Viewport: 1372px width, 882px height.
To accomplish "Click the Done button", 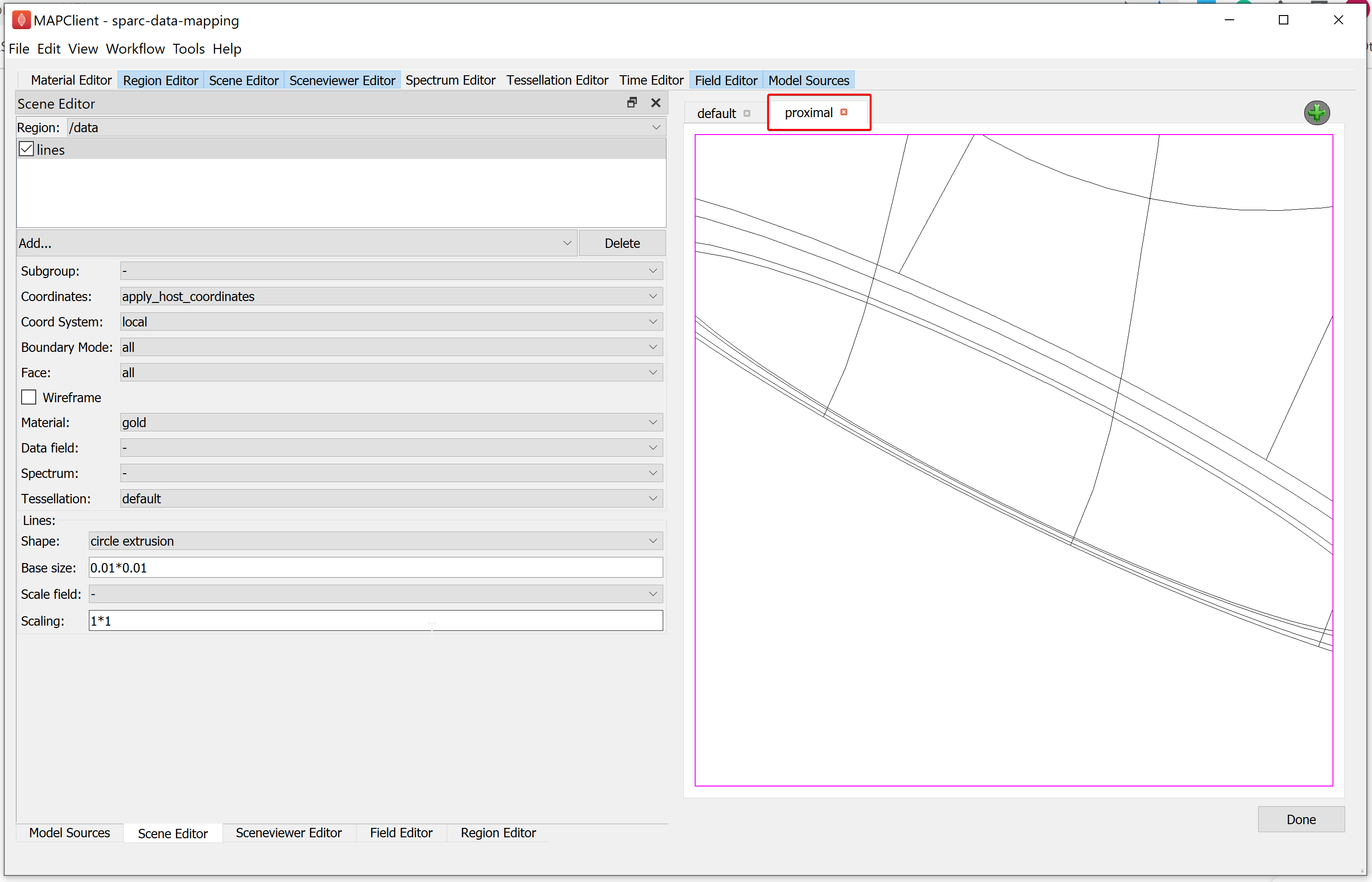I will 1301,819.
